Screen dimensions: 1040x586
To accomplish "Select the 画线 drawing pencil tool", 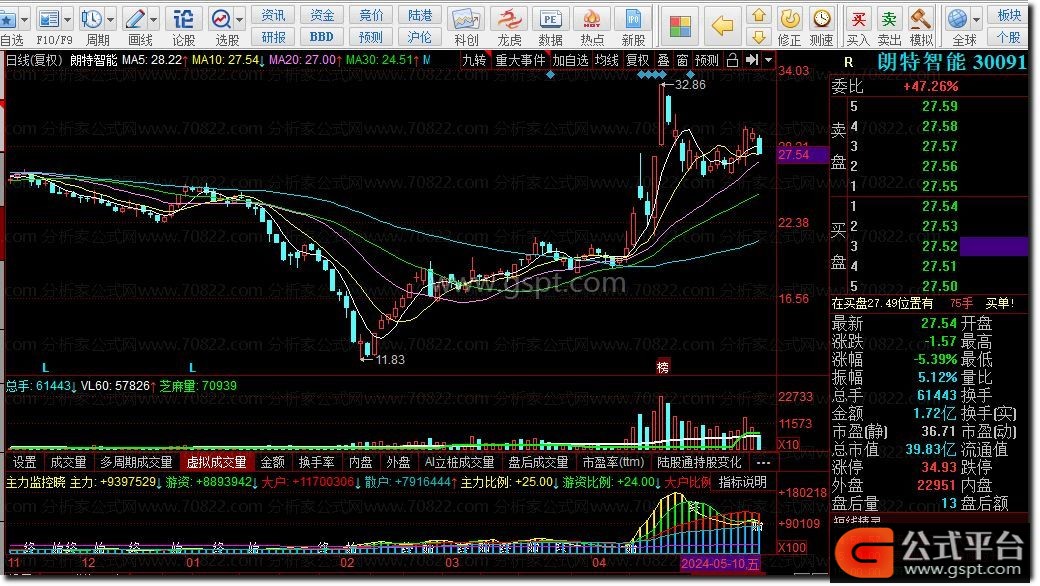I will [135, 19].
